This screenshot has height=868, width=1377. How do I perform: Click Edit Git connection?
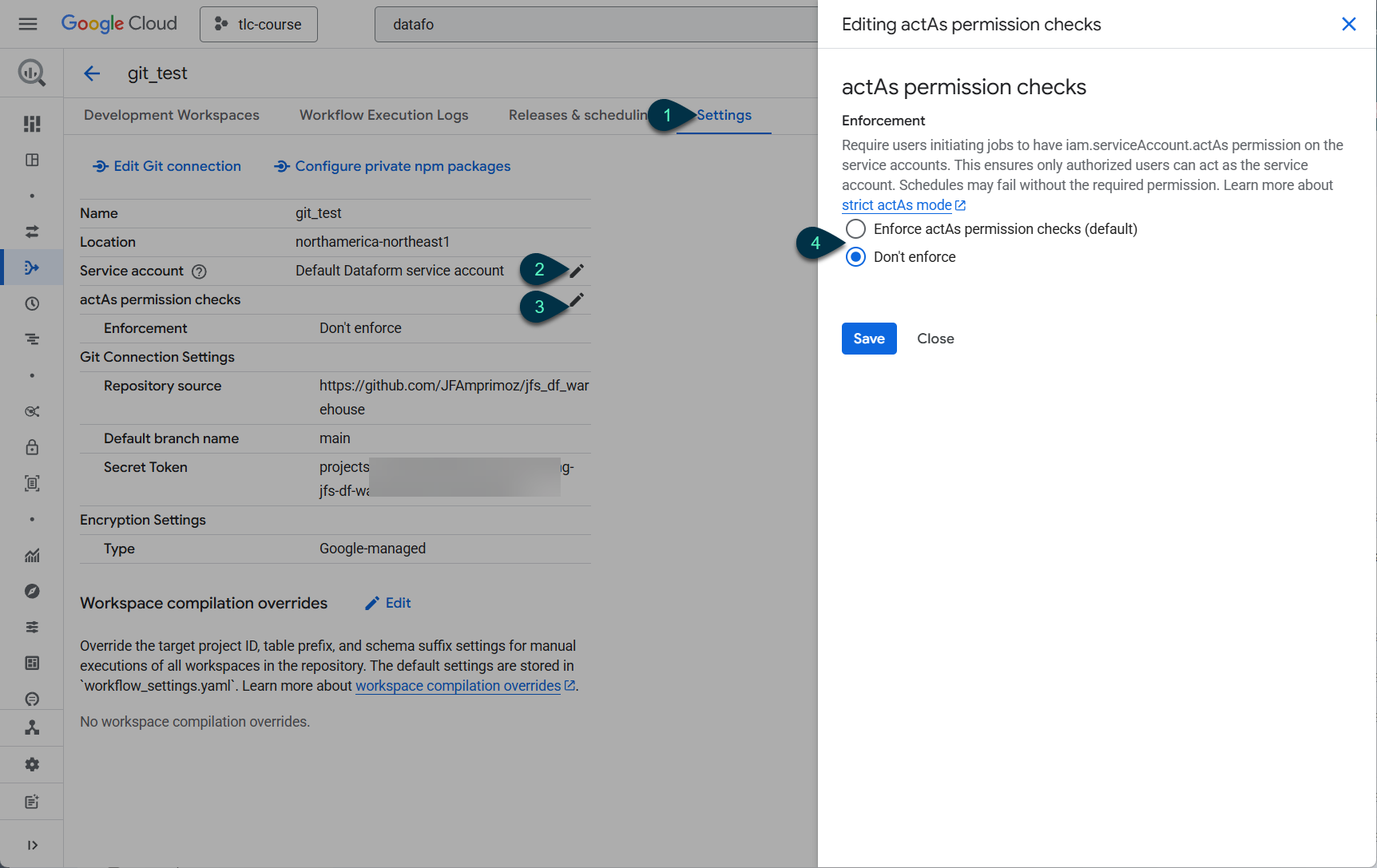(167, 166)
